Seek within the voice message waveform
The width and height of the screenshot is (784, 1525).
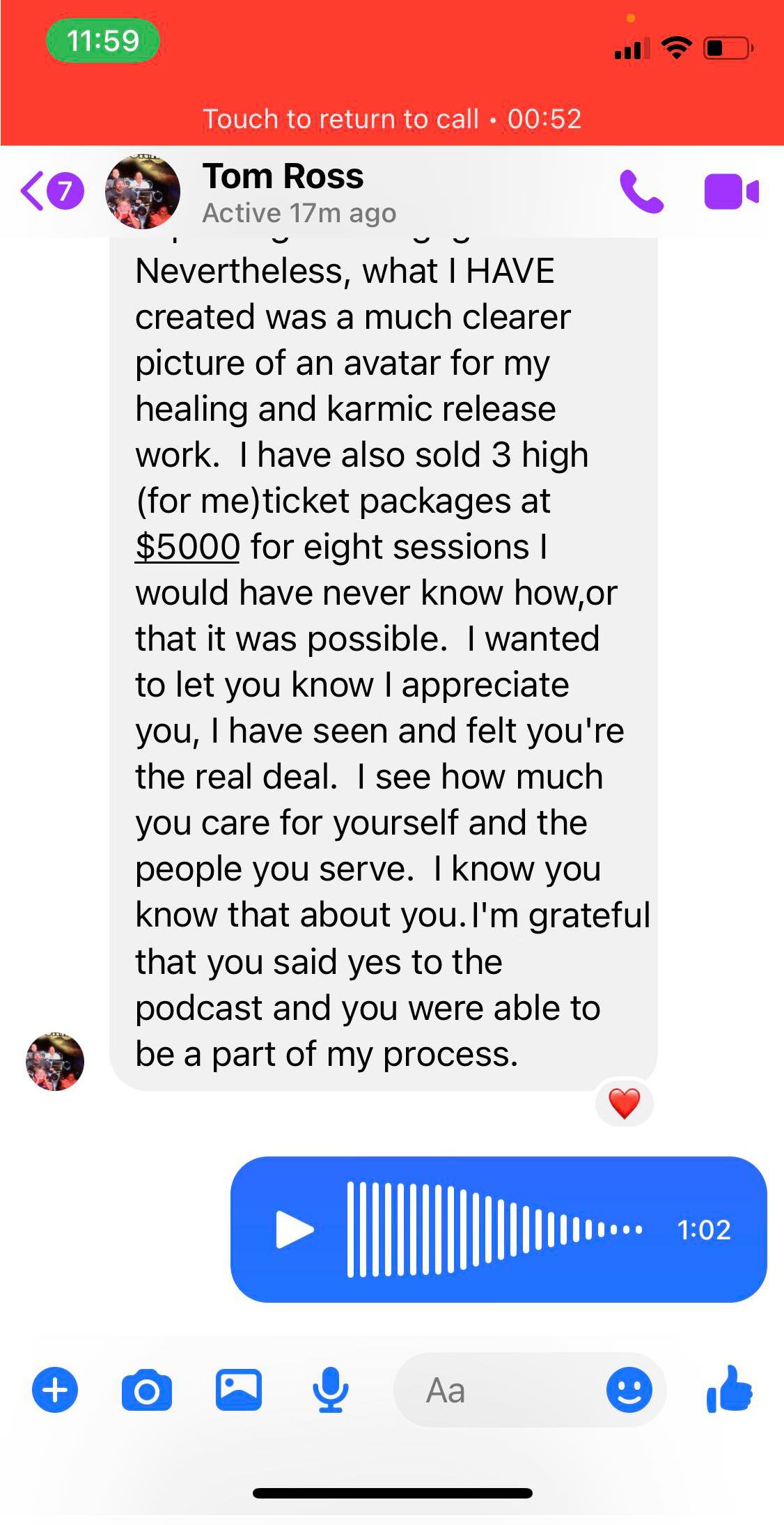point(494,1230)
